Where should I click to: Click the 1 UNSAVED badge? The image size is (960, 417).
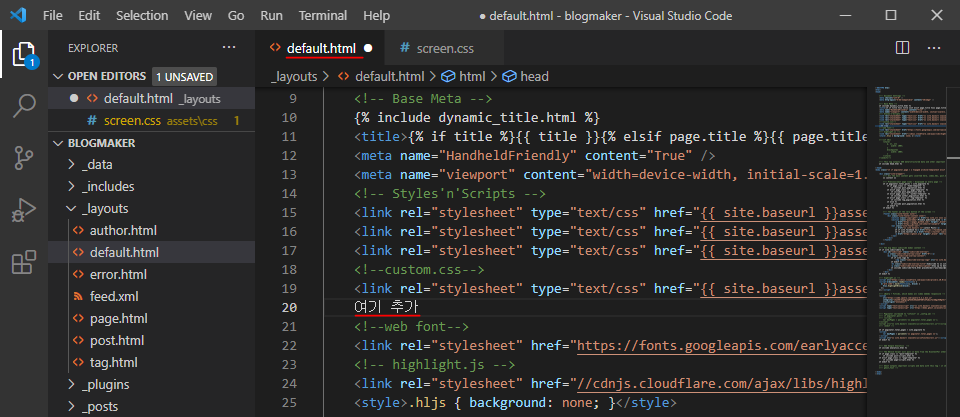tap(184, 77)
